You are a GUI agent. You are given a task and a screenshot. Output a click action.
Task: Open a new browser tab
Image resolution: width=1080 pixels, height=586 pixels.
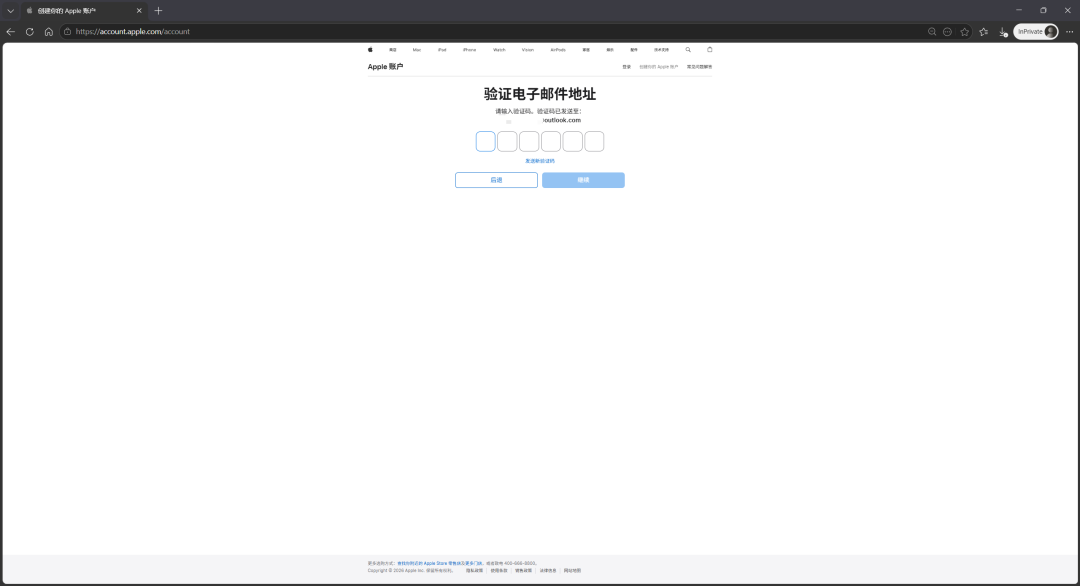point(158,10)
